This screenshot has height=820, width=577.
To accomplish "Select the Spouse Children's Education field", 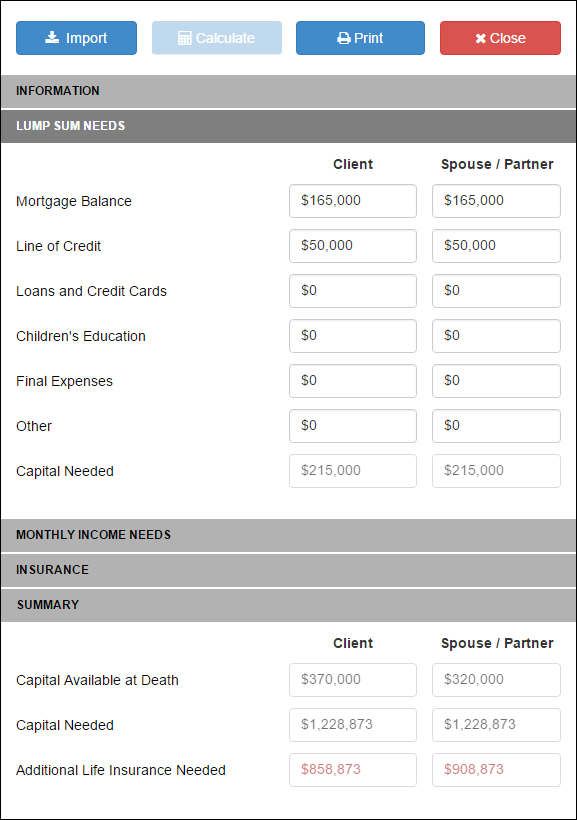I will [496, 336].
